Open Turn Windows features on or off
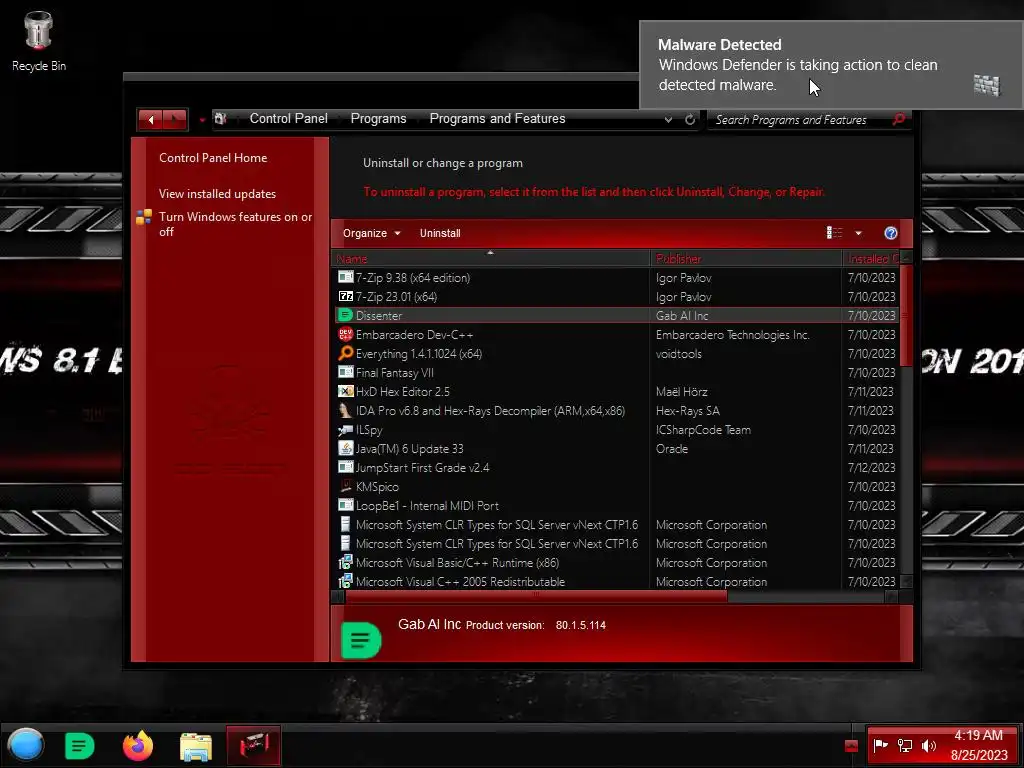Screen dimensions: 1024x768 pos(235,224)
